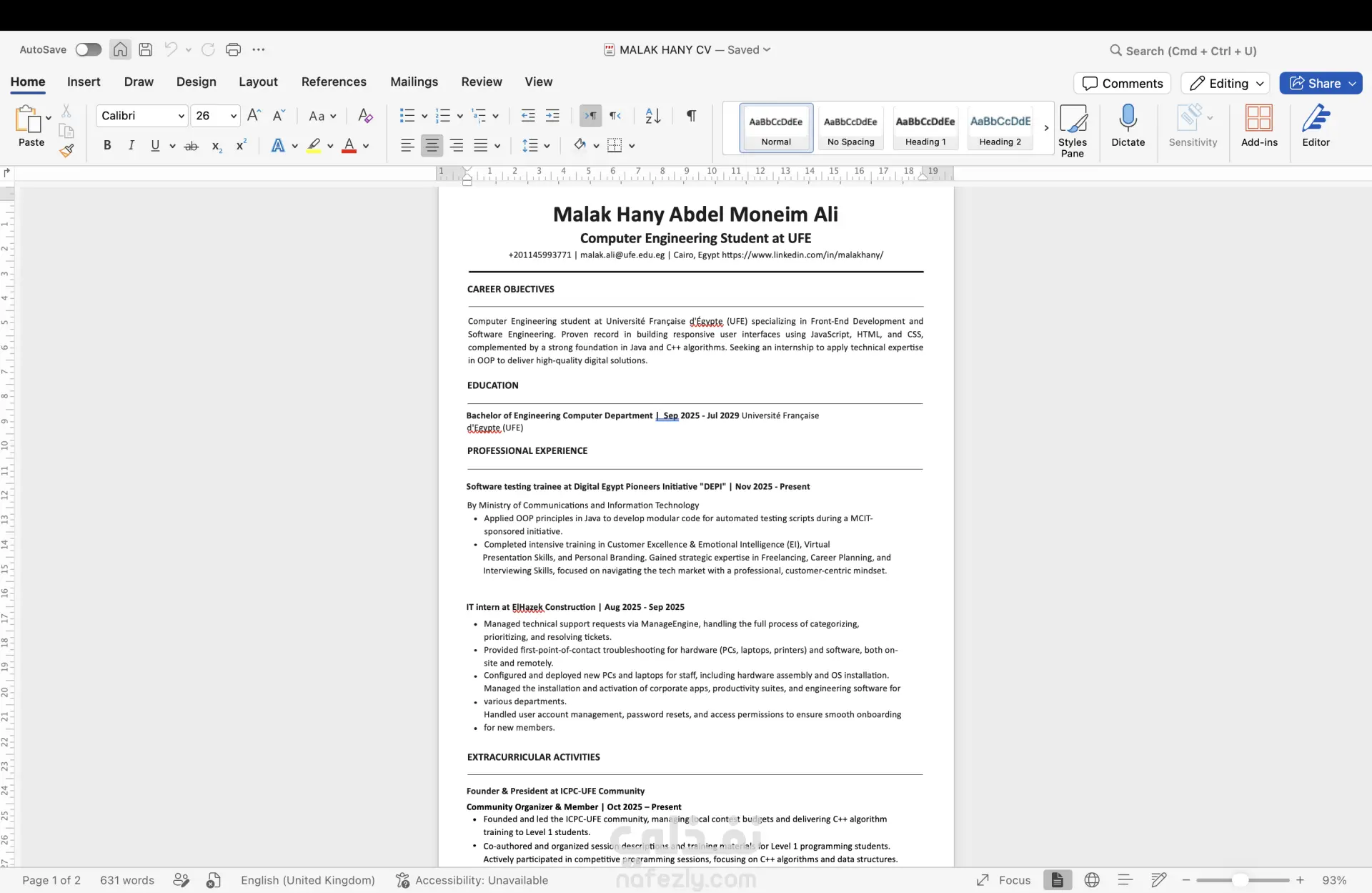Set right-to-left text direction

pos(615,115)
